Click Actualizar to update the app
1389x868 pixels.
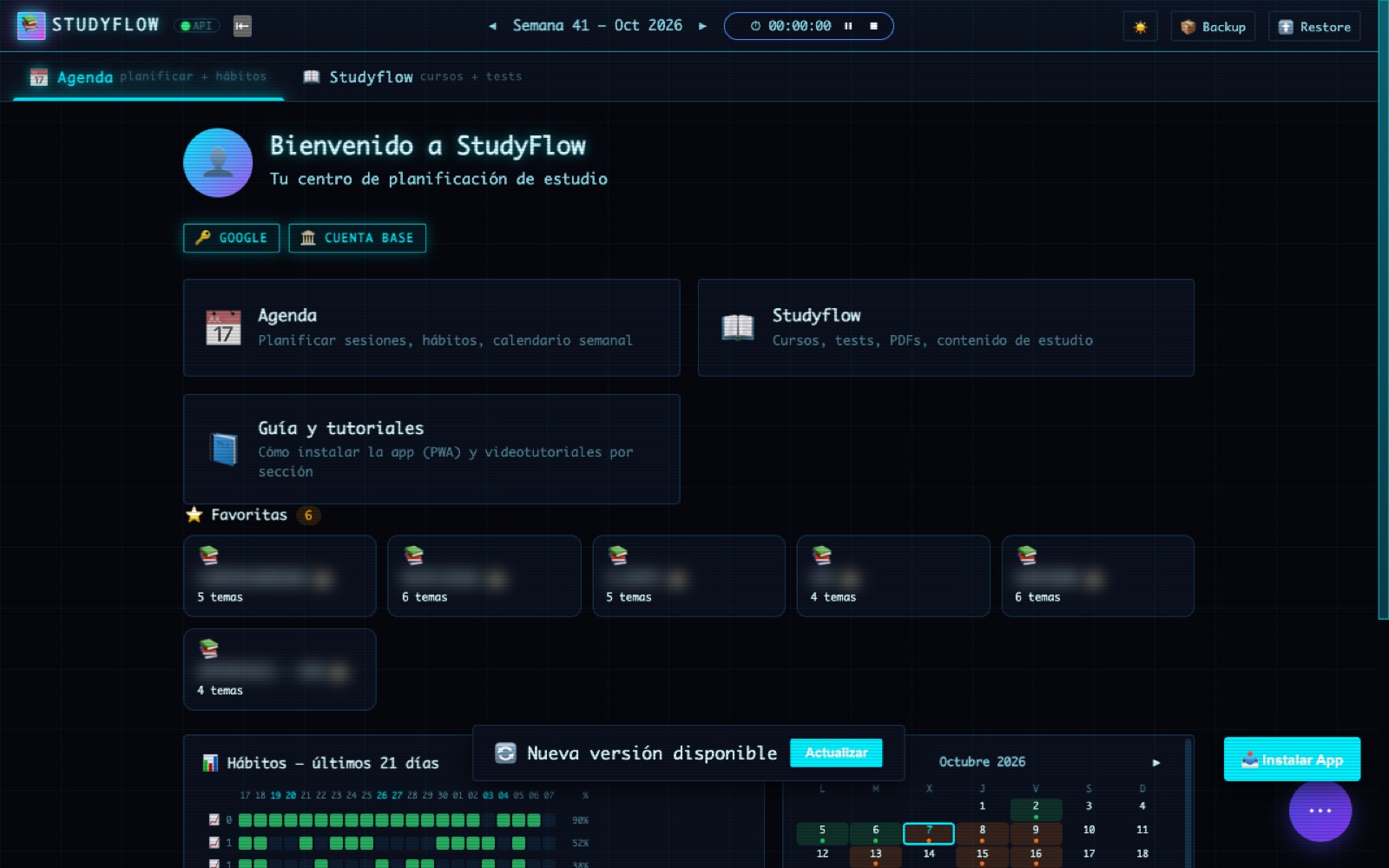pos(836,753)
